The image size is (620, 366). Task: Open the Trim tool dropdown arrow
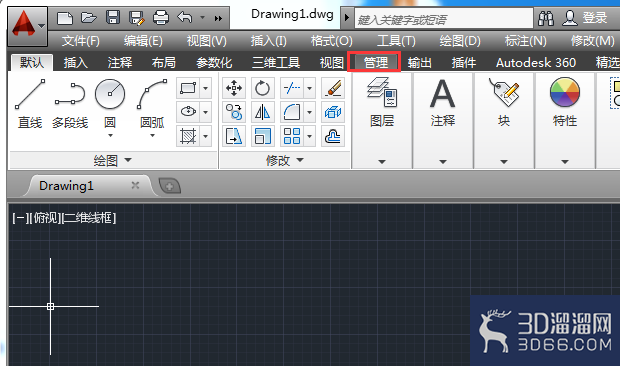coord(310,88)
